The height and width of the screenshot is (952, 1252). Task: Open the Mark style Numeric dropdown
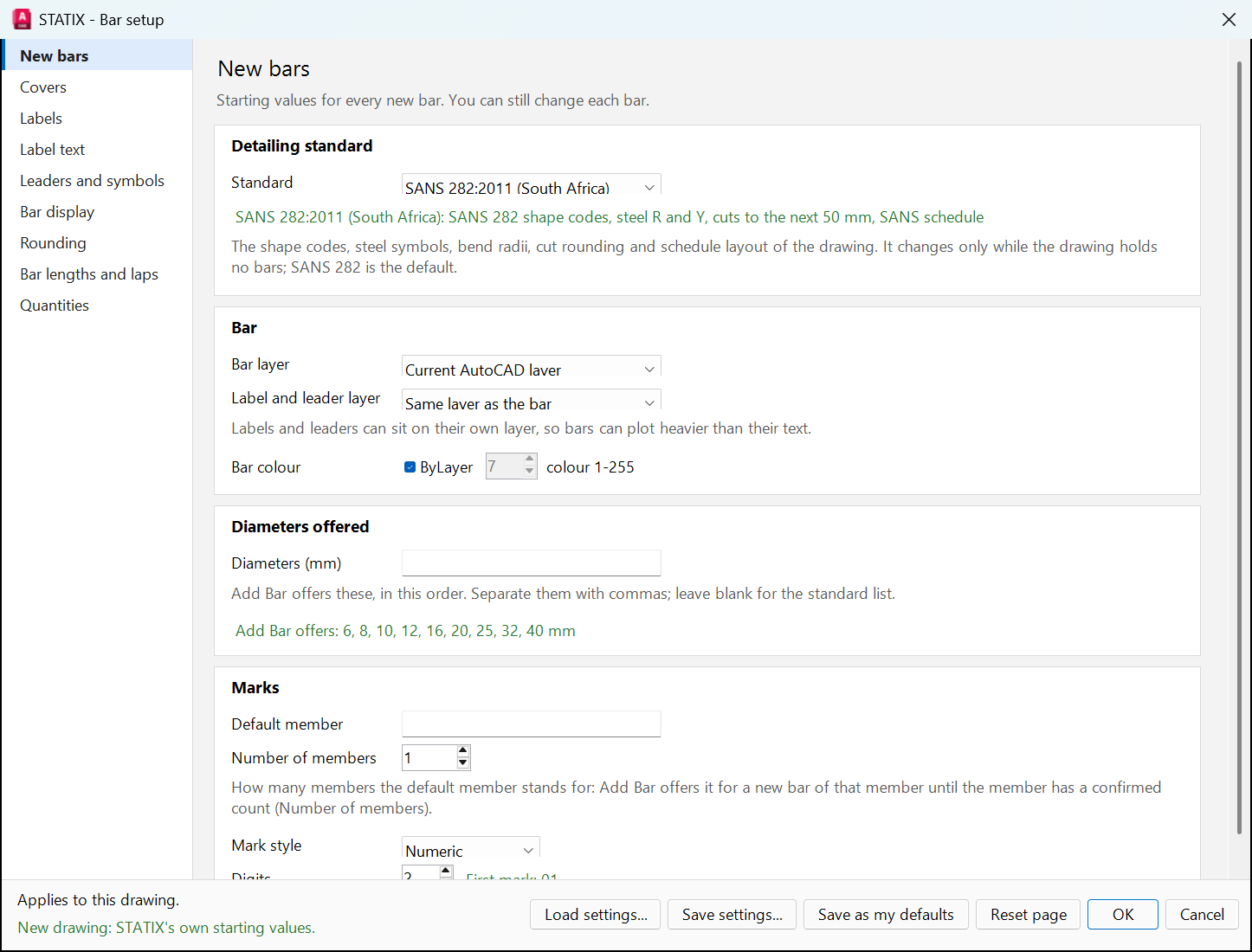coord(471,847)
